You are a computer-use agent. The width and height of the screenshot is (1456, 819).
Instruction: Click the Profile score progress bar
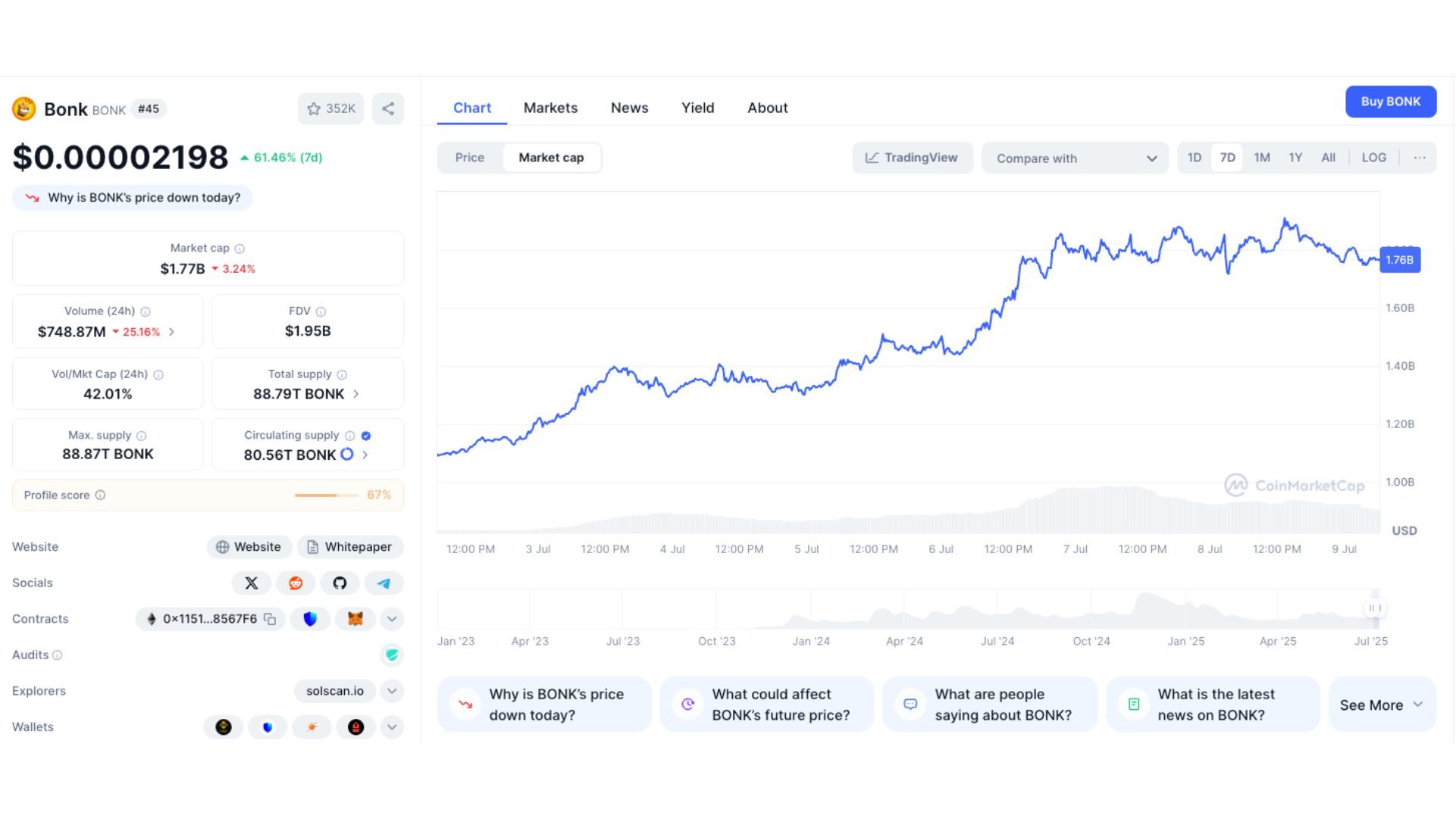pyautogui.click(x=327, y=495)
